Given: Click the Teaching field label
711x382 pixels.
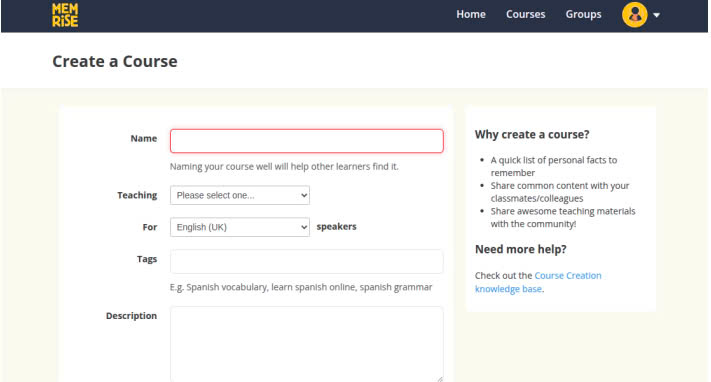Looking at the screenshot, I should (x=137, y=195).
